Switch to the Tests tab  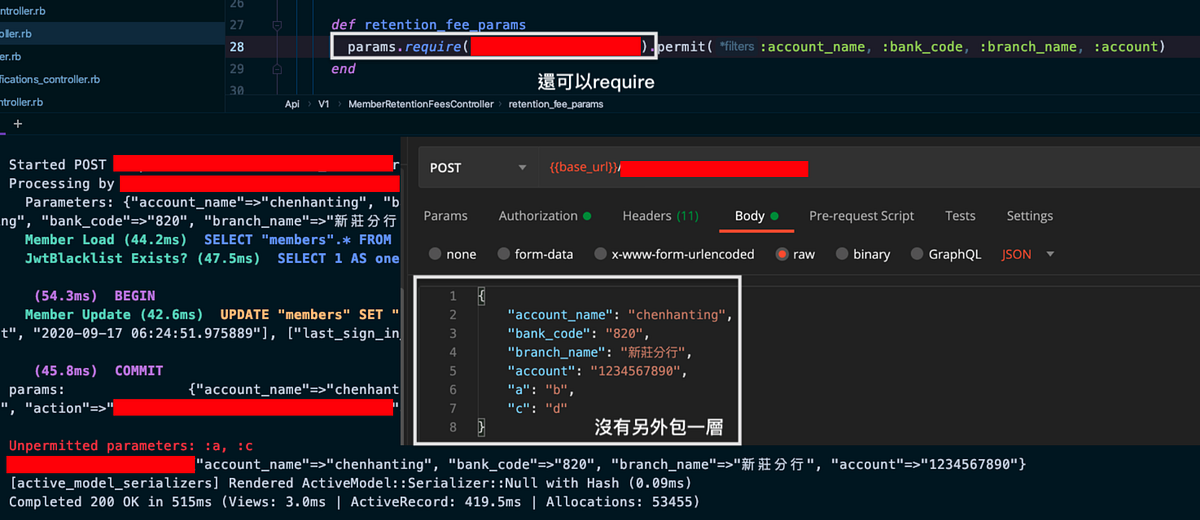coord(960,216)
